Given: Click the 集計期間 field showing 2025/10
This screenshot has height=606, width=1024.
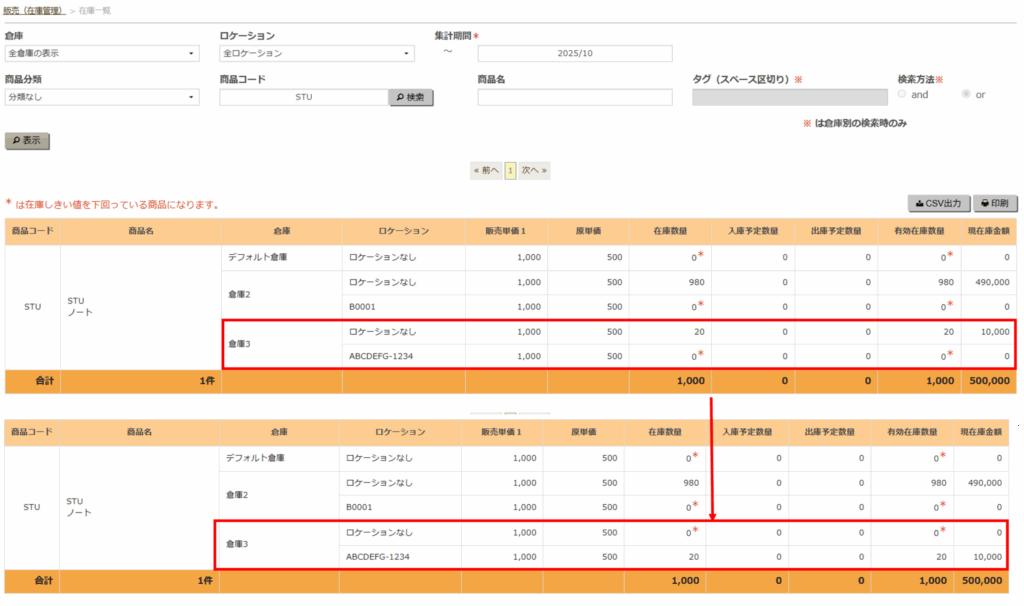Looking at the screenshot, I should (574, 54).
